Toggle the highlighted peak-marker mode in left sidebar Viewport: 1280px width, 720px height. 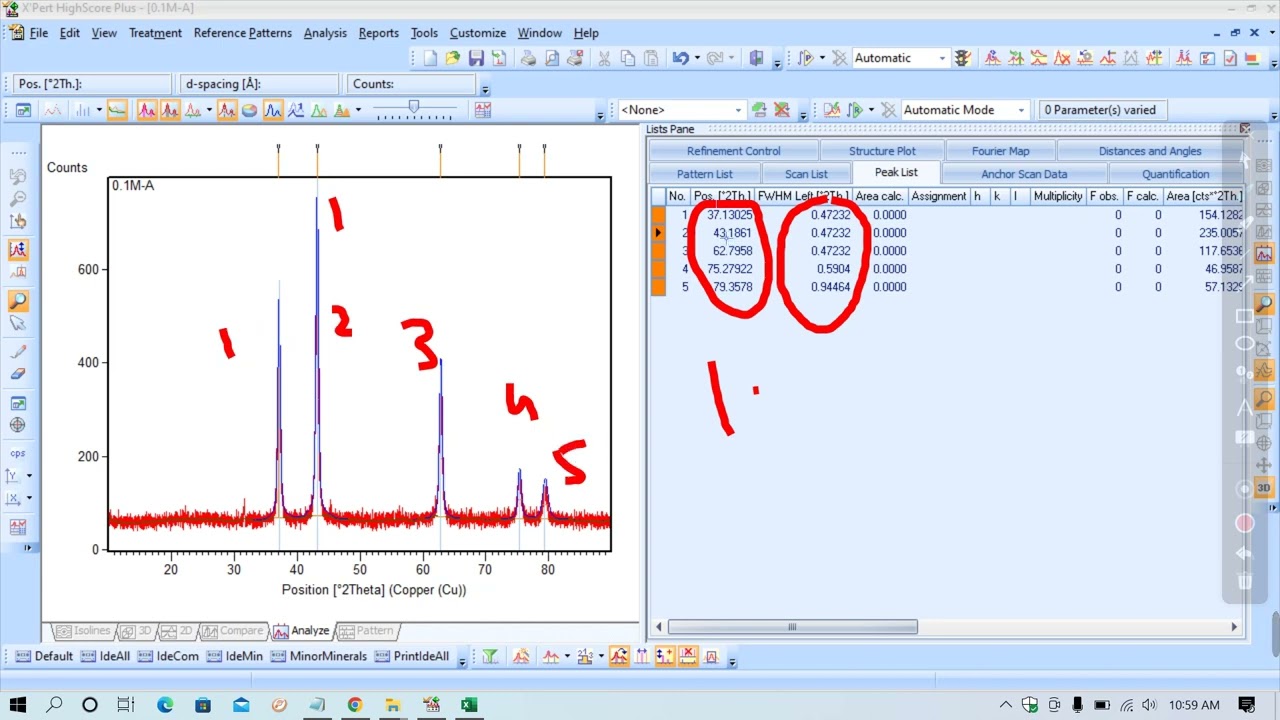[x=17, y=249]
